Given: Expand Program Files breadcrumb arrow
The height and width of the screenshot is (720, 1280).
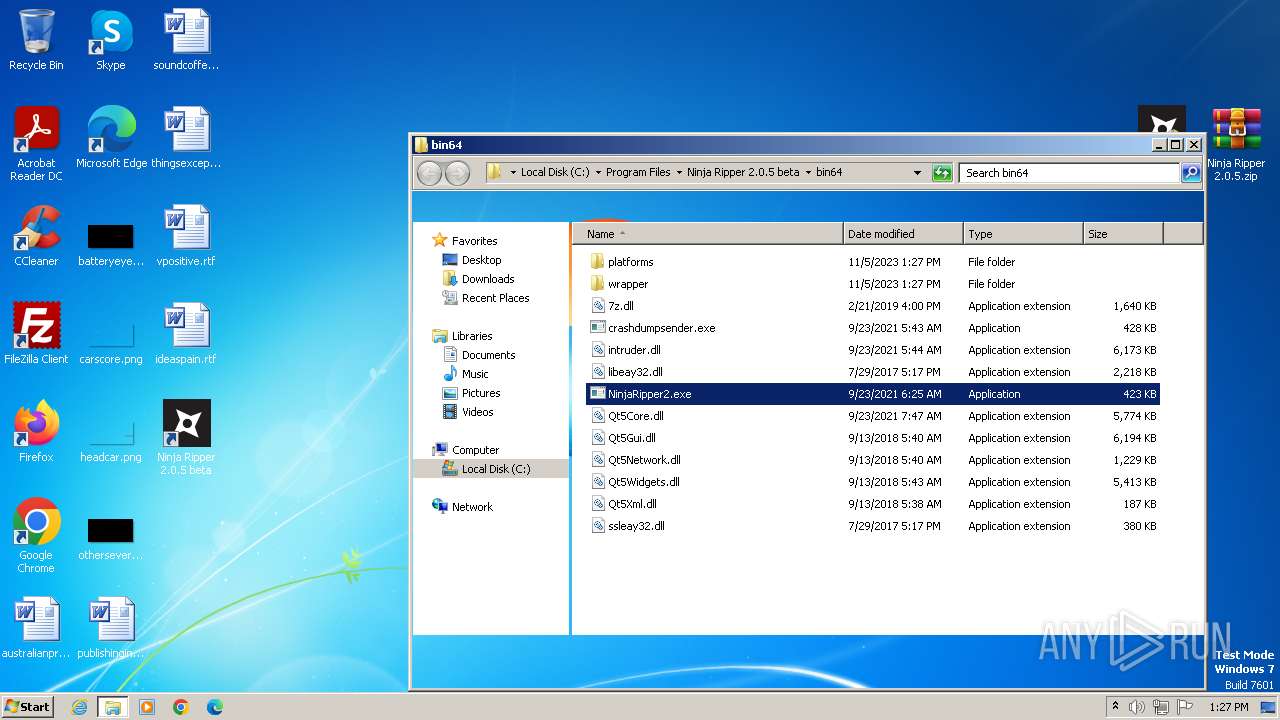Looking at the screenshot, I should (x=678, y=173).
